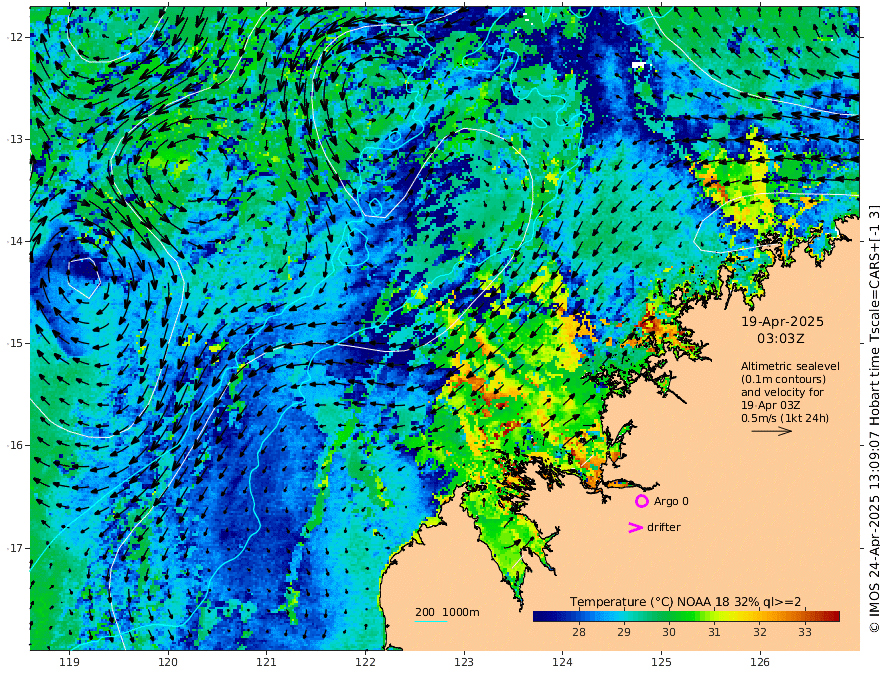Image resolution: width=880 pixels, height=680 pixels.
Task: Click the 'and velocity for' legend line
Action: click(x=782, y=392)
